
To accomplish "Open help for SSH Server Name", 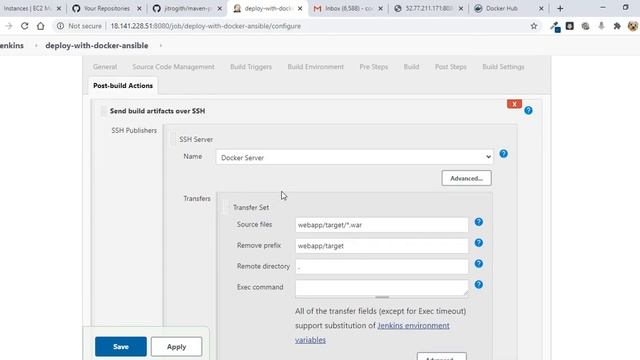I will (x=503, y=154).
